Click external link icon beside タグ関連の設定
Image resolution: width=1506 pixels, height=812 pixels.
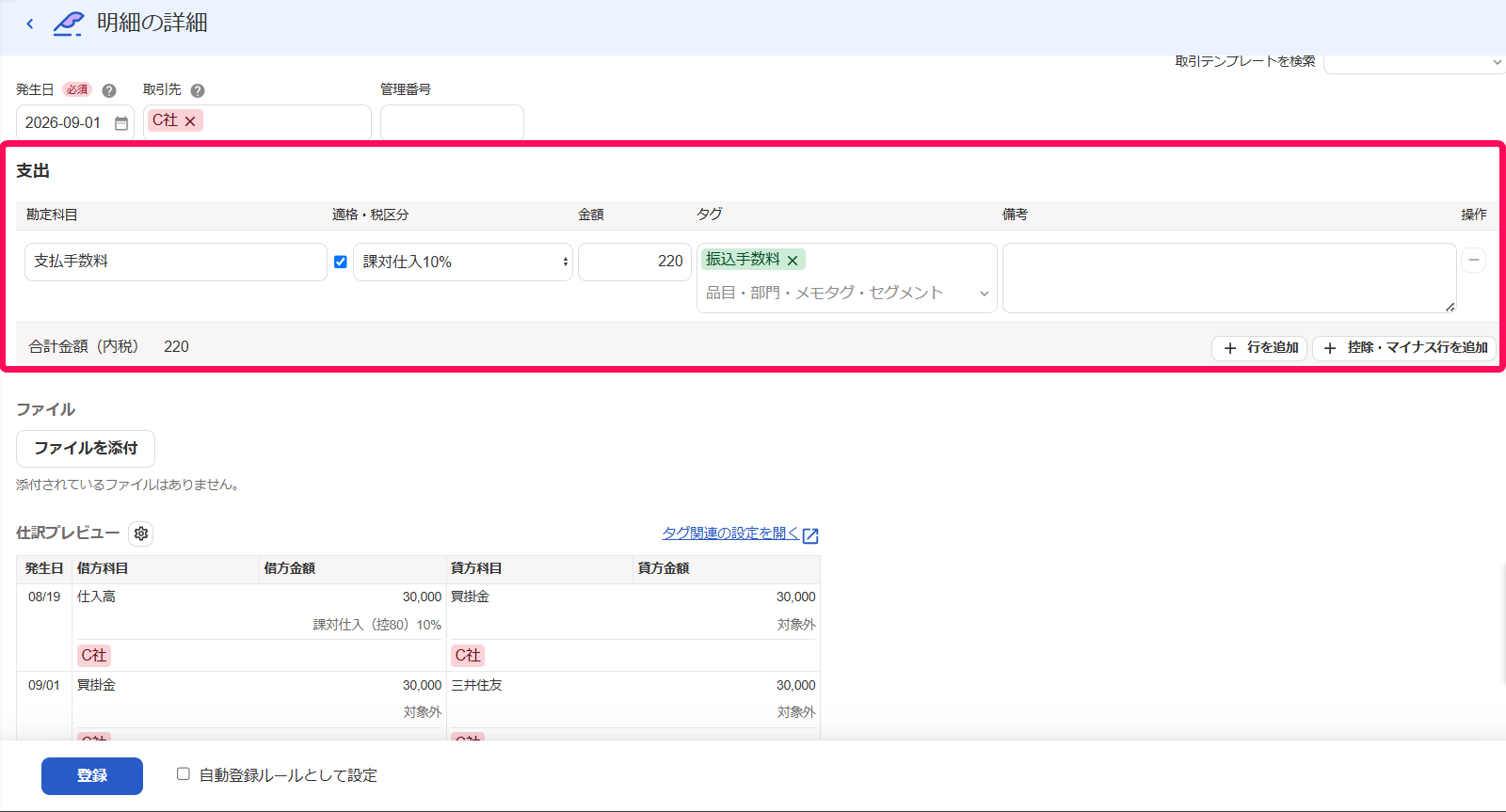click(x=810, y=535)
